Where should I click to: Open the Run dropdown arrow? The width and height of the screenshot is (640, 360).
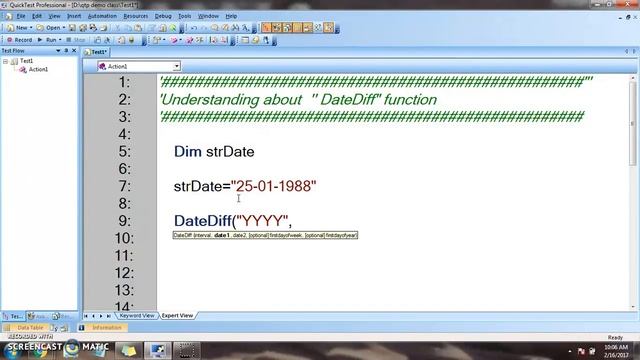tap(60, 40)
